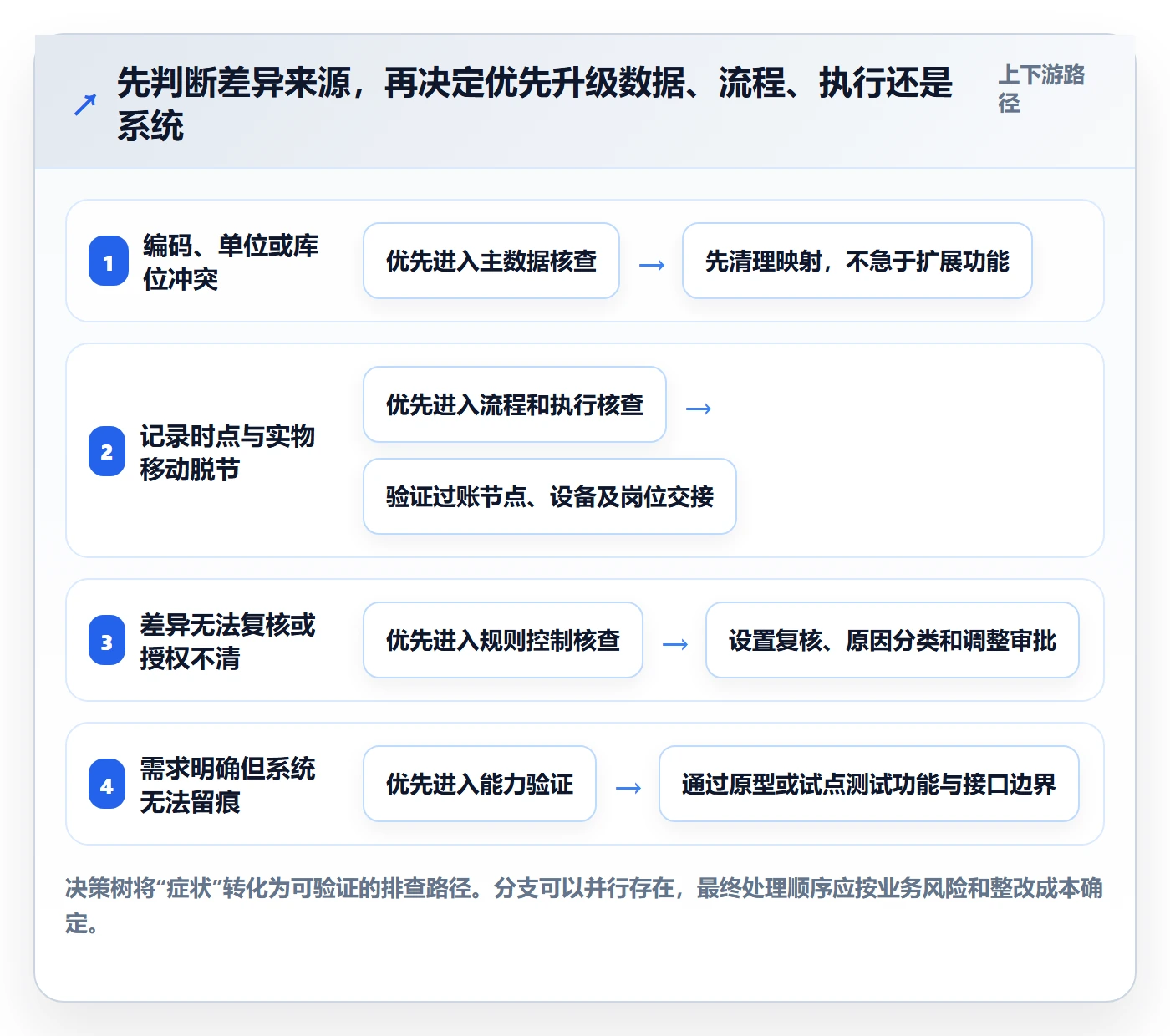Click the 验证过账节点、设备及岗位交接 box
This screenshot has width=1170, height=1036.
[550, 496]
